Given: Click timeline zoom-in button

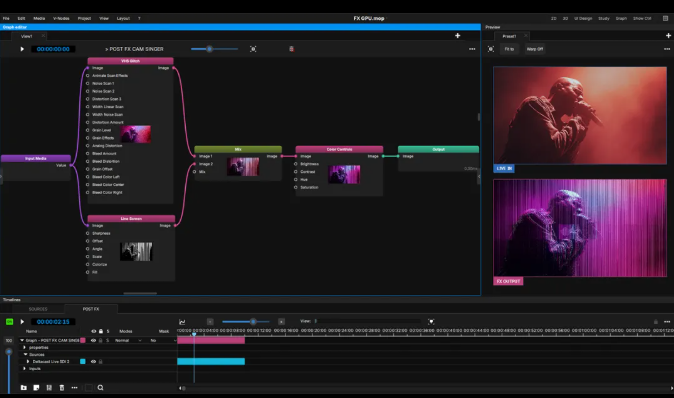Looking at the screenshot, I should coord(281,321).
